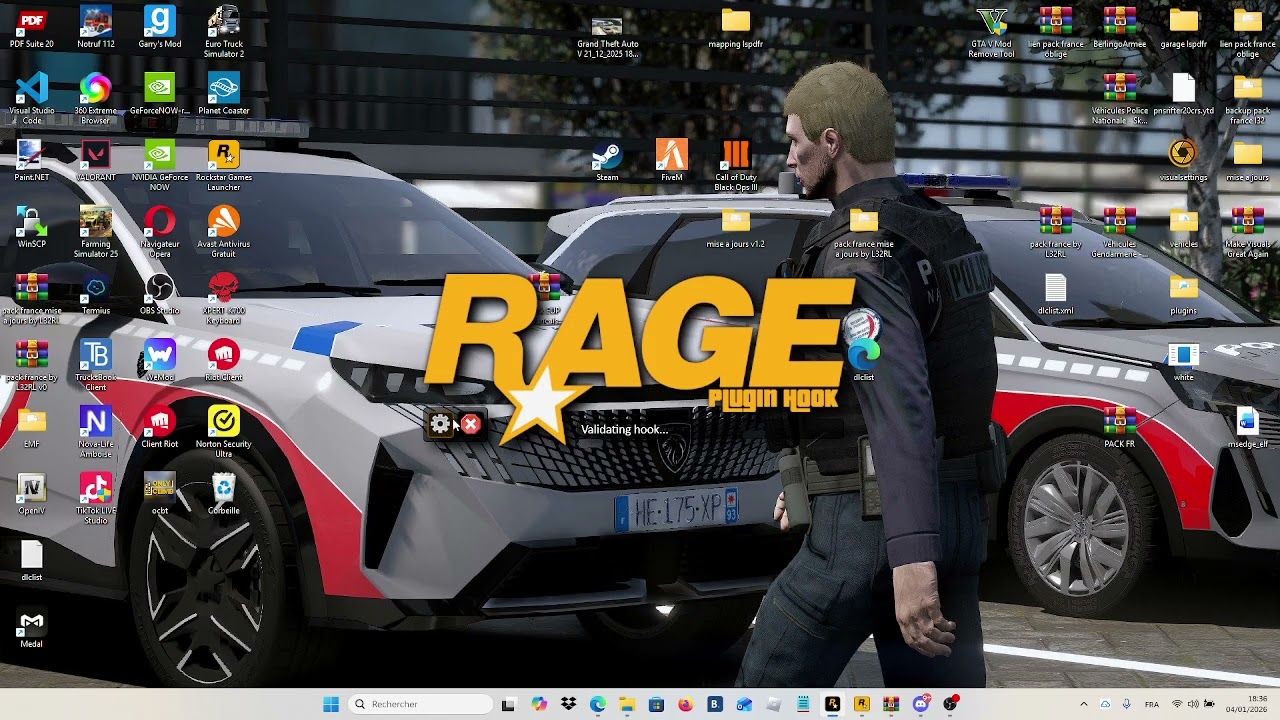The image size is (1280, 720).
Task: Open Copilot from the taskbar
Action: click(x=539, y=704)
